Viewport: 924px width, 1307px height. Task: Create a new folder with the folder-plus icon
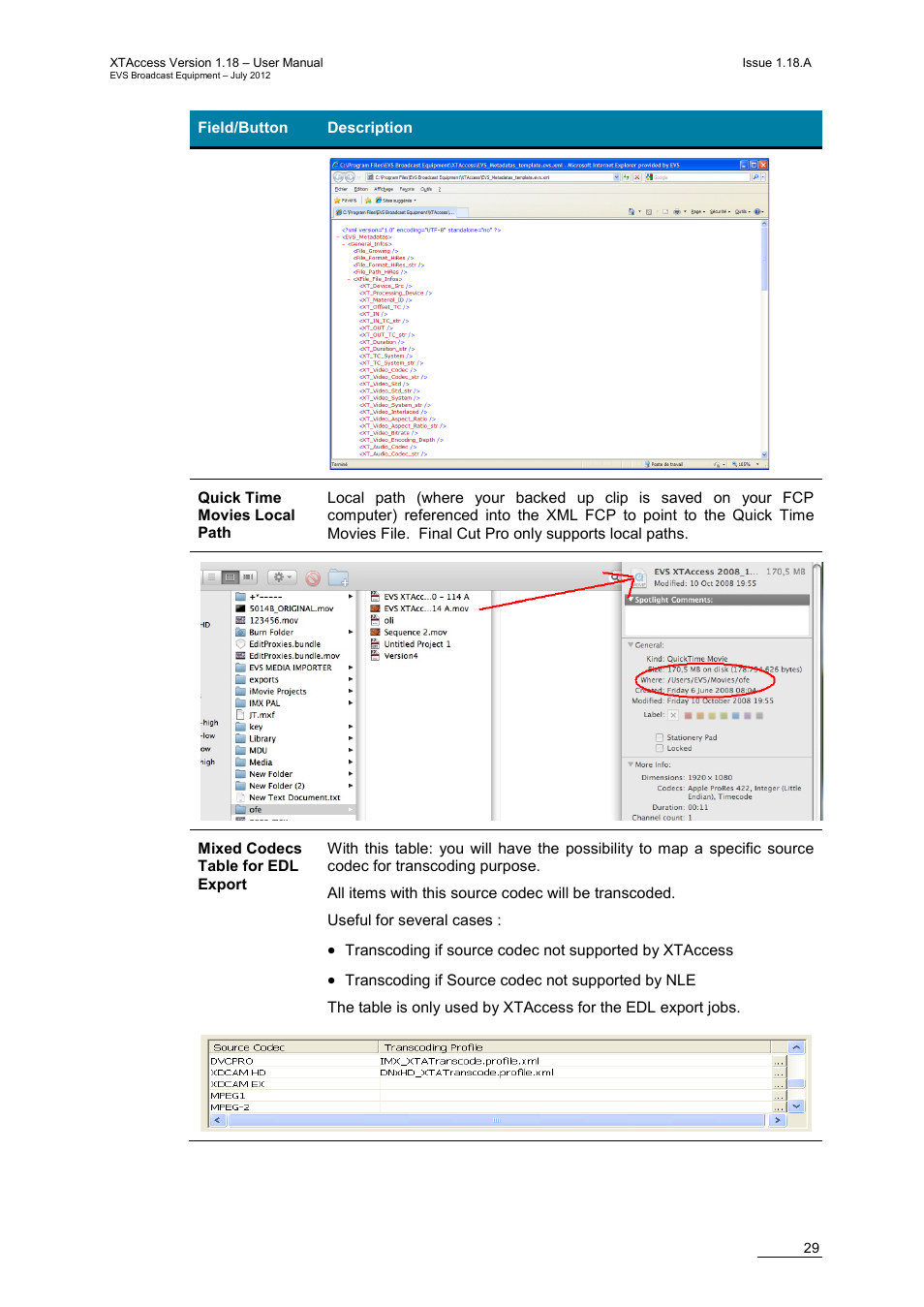coord(338,578)
